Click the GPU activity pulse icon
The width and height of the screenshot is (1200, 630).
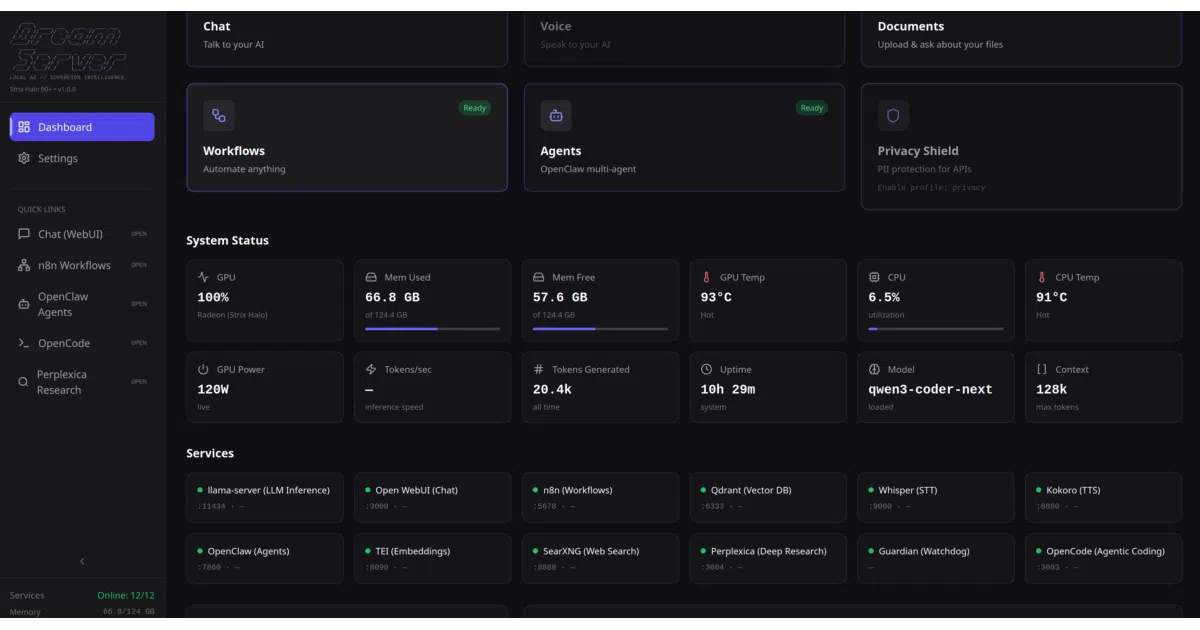pos(204,277)
